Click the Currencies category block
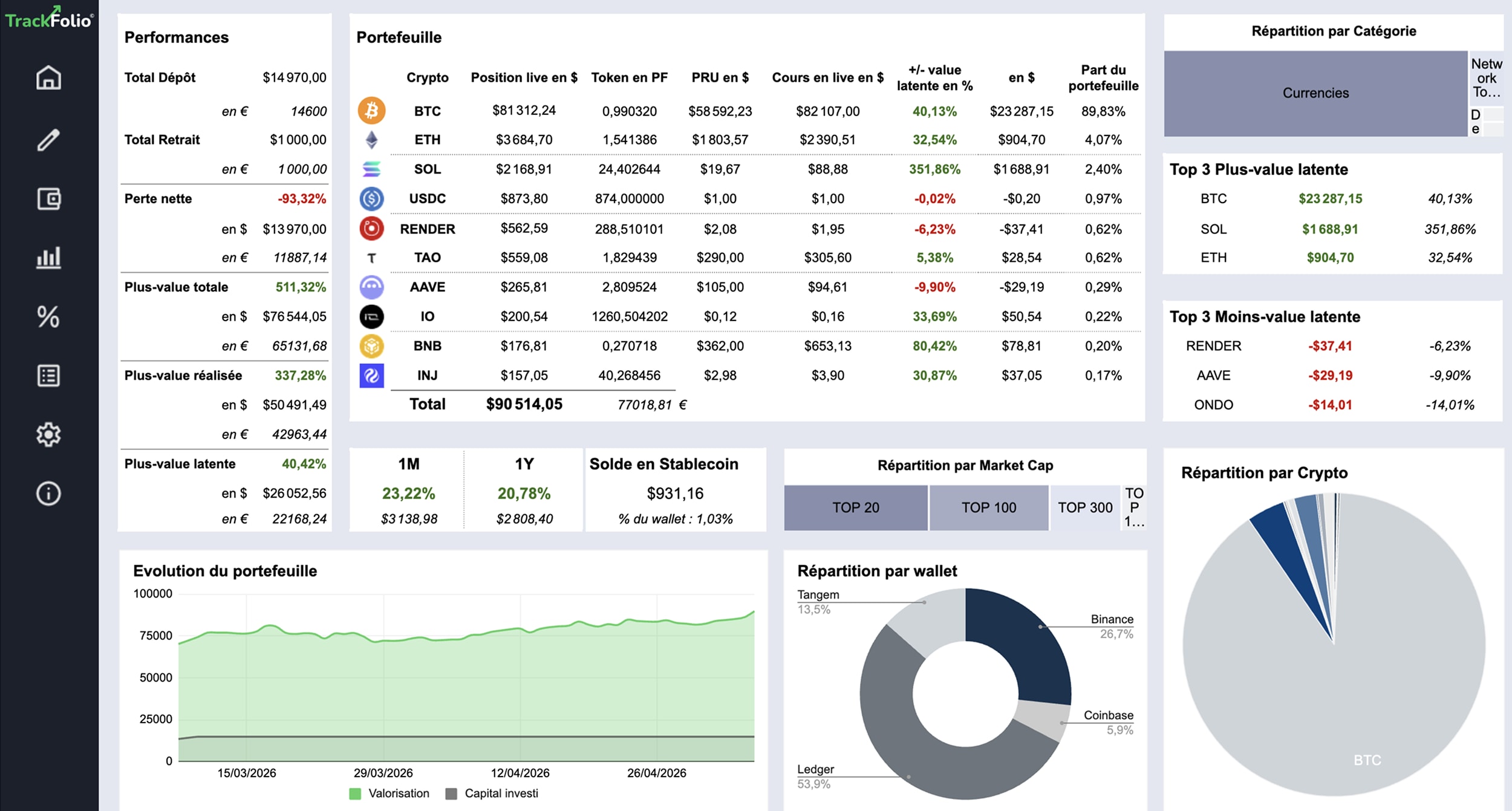1512x811 pixels. pos(1315,93)
